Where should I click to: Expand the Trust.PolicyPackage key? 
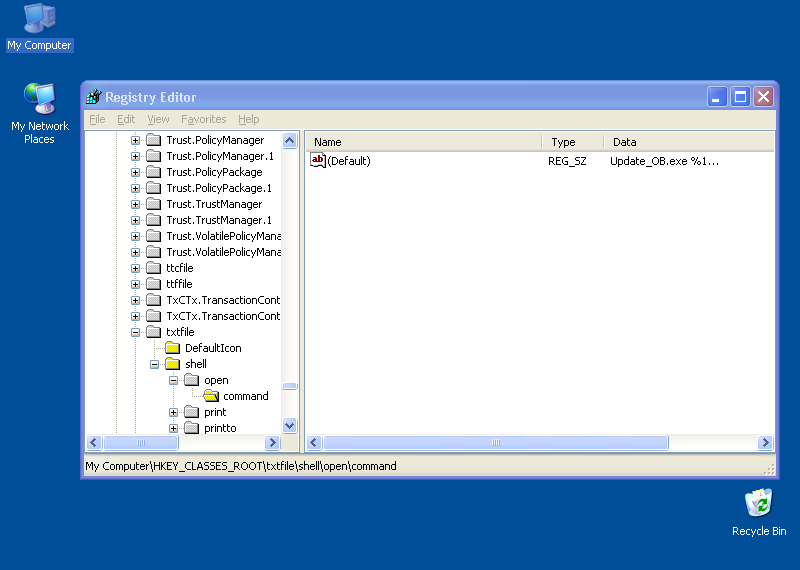click(135, 172)
